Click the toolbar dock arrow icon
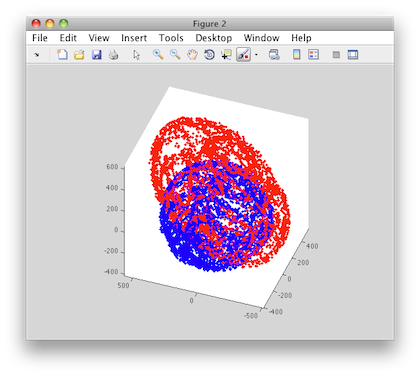Image resolution: width=420 pixels, height=376 pixels. click(37, 55)
